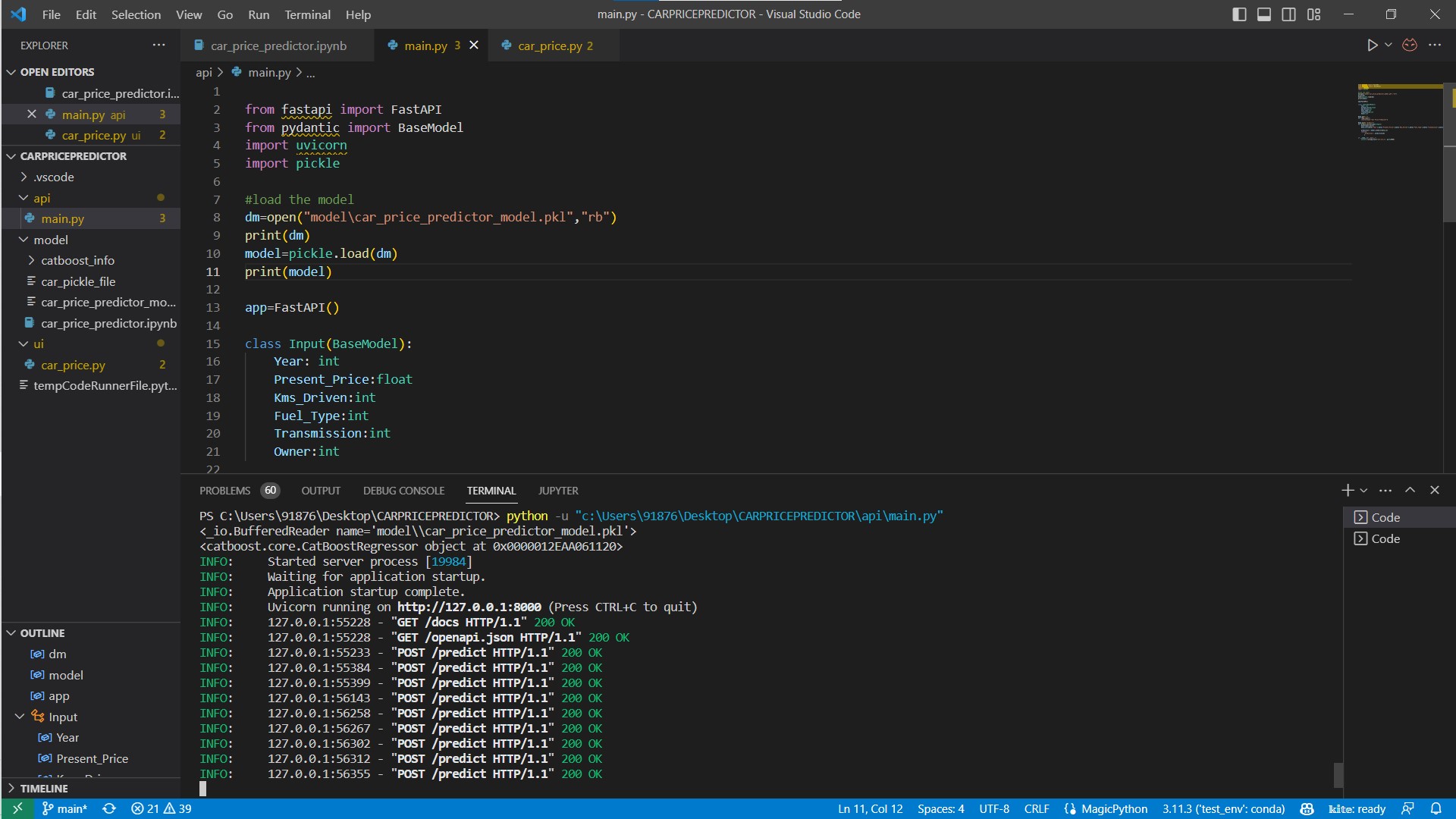This screenshot has height=819, width=1456.
Task: Open Customize Layout from the title bar
Action: (x=1314, y=14)
